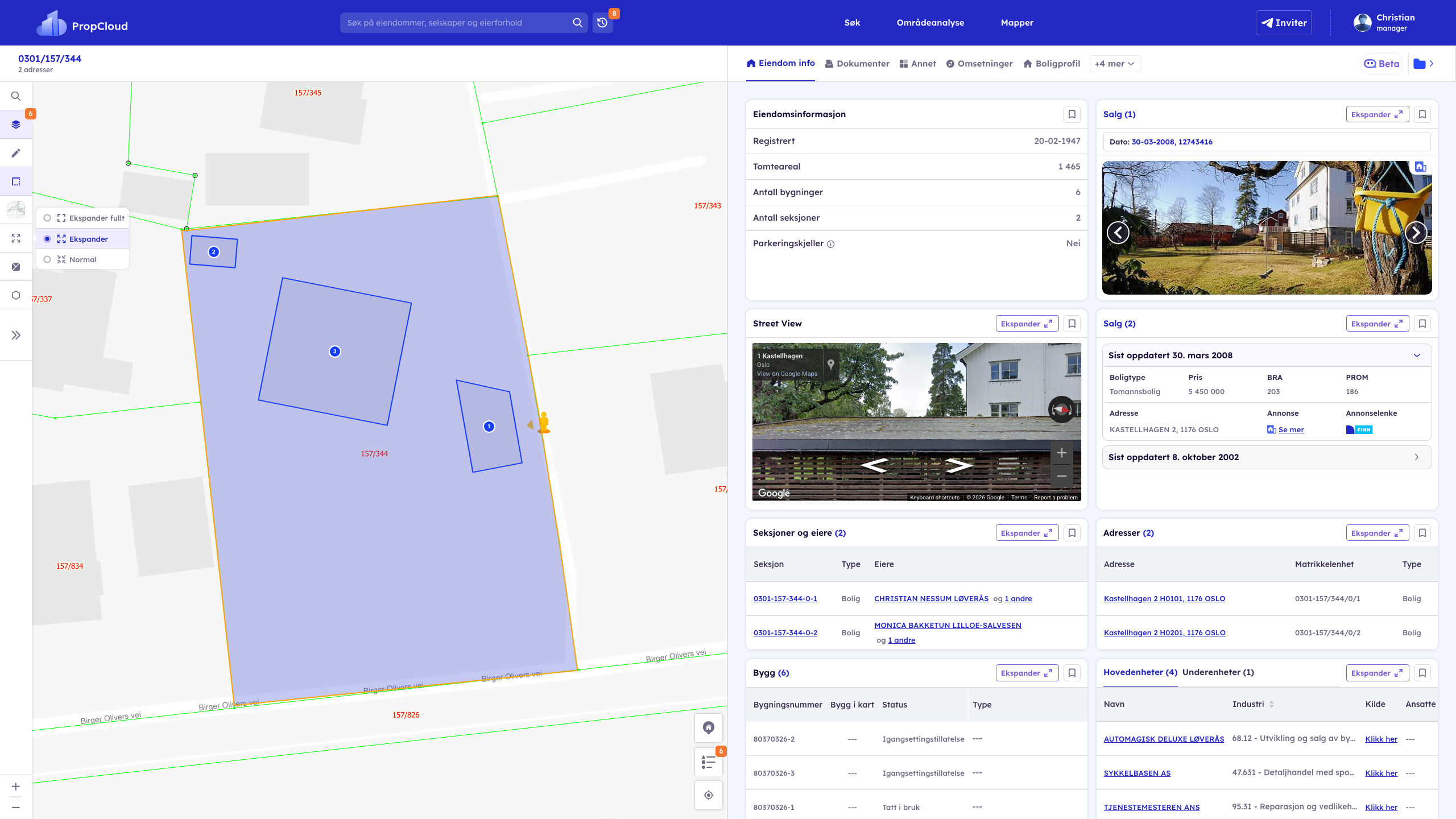Switch to the Annet tab
Screen dimensions: 1456x819
click(x=917, y=64)
